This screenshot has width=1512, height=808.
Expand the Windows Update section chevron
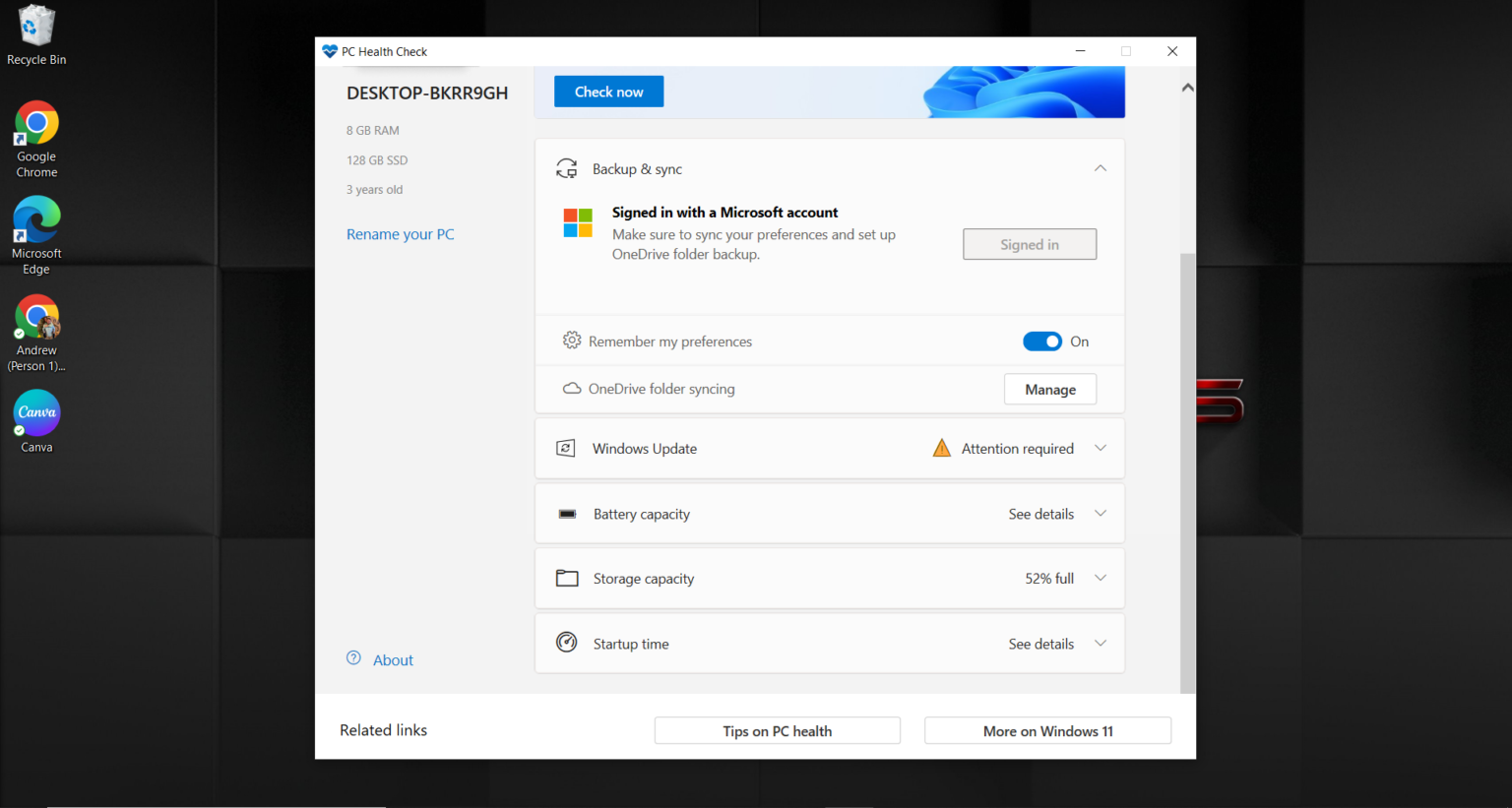1101,448
